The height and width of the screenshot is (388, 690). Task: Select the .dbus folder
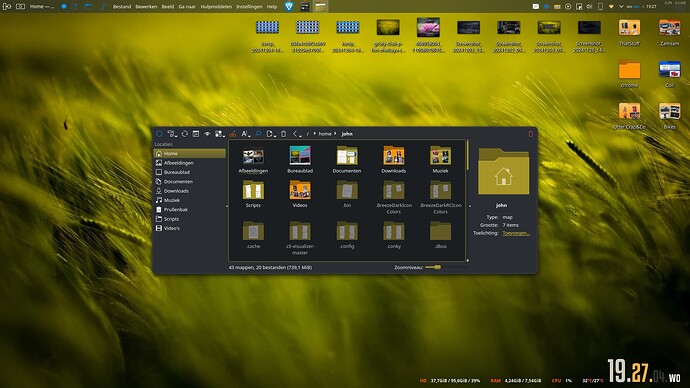click(440, 231)
